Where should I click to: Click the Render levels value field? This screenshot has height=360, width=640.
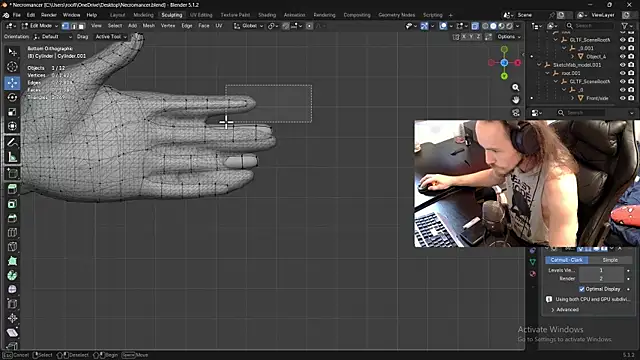(x=601, y=278)
